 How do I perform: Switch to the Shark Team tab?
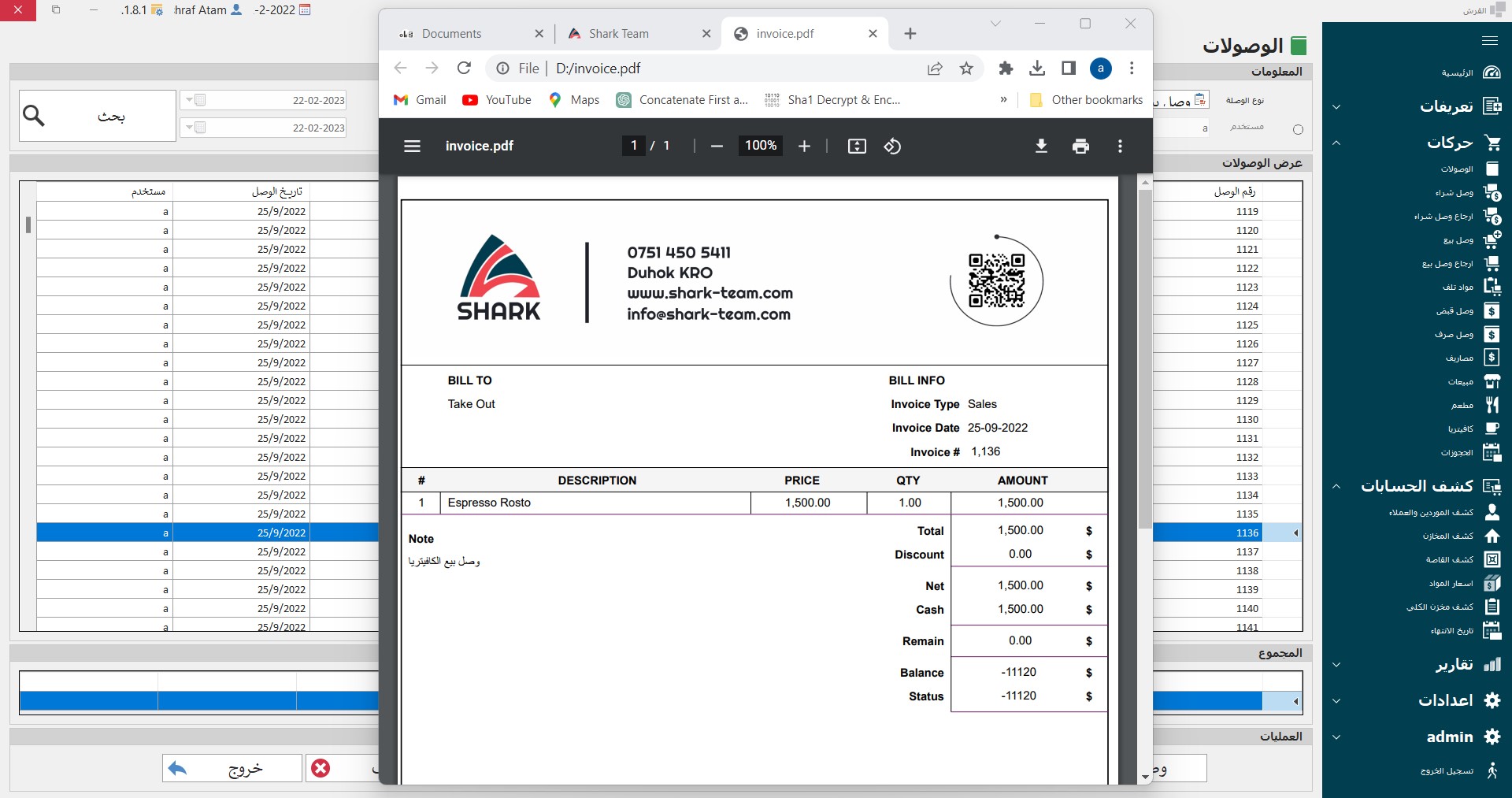click(x=619, y=34)
